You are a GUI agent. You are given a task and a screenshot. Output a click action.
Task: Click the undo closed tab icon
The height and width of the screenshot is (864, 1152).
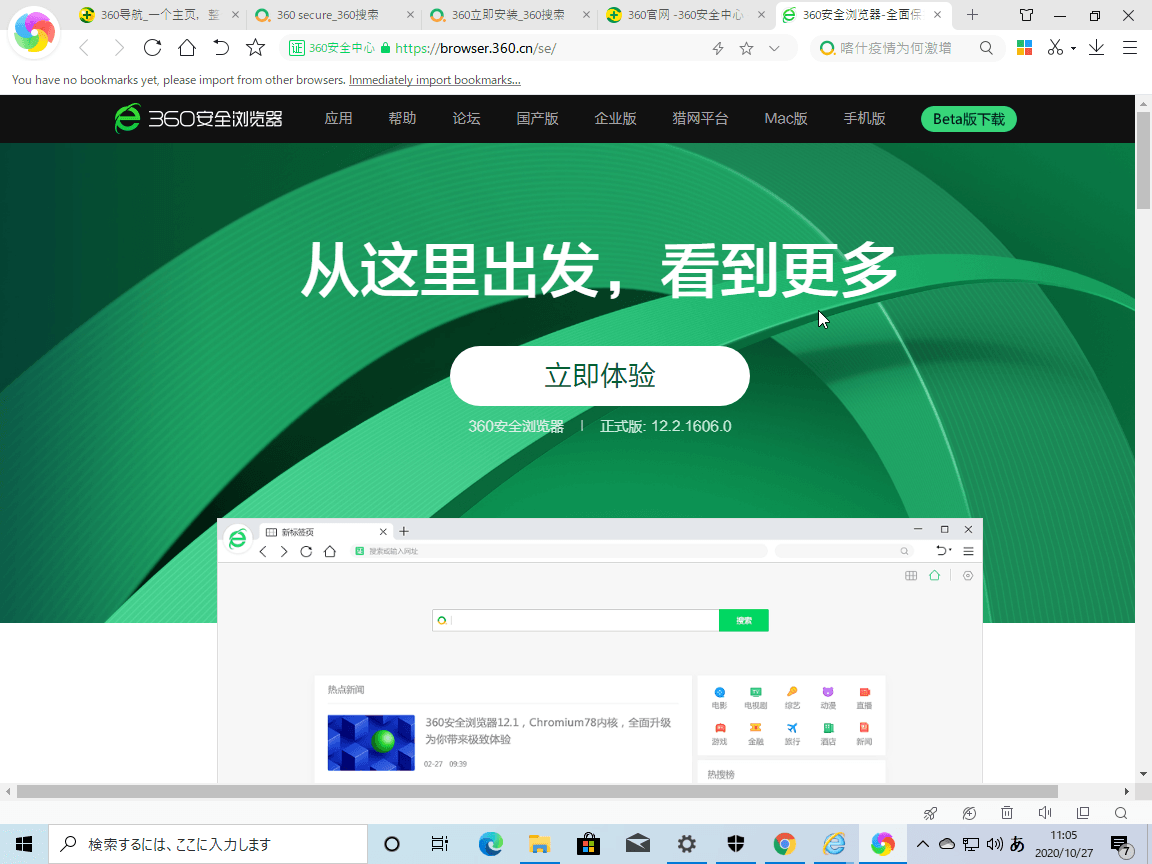(x=221, y=48)
